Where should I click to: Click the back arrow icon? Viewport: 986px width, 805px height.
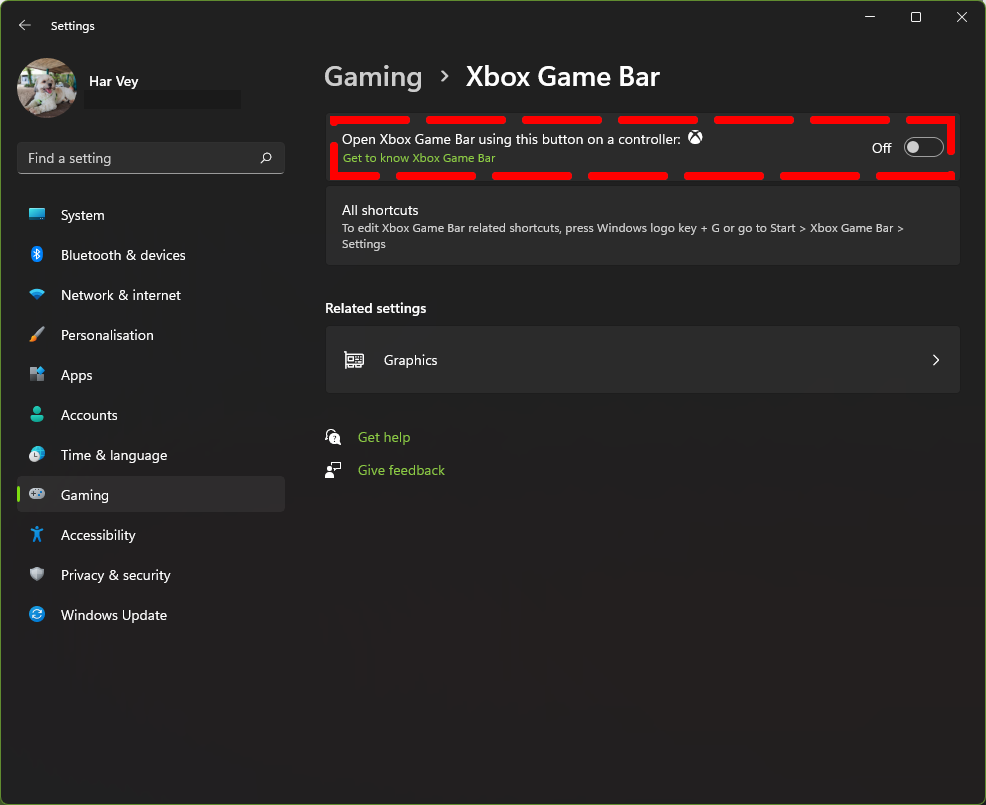25,25
